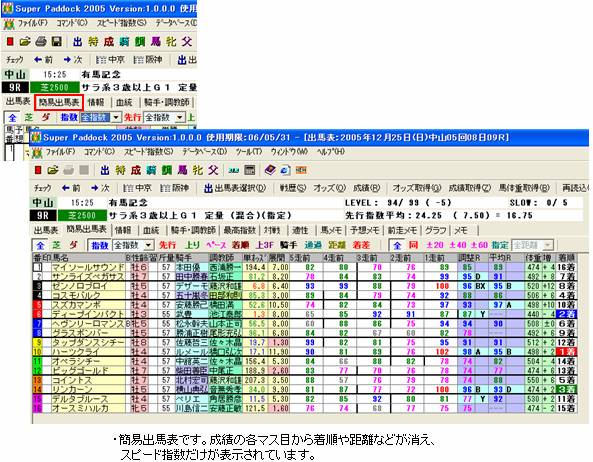Screen dimensions: 593x462
Task: Open the ヘルプ(H) menu
Action: [331, 152]
